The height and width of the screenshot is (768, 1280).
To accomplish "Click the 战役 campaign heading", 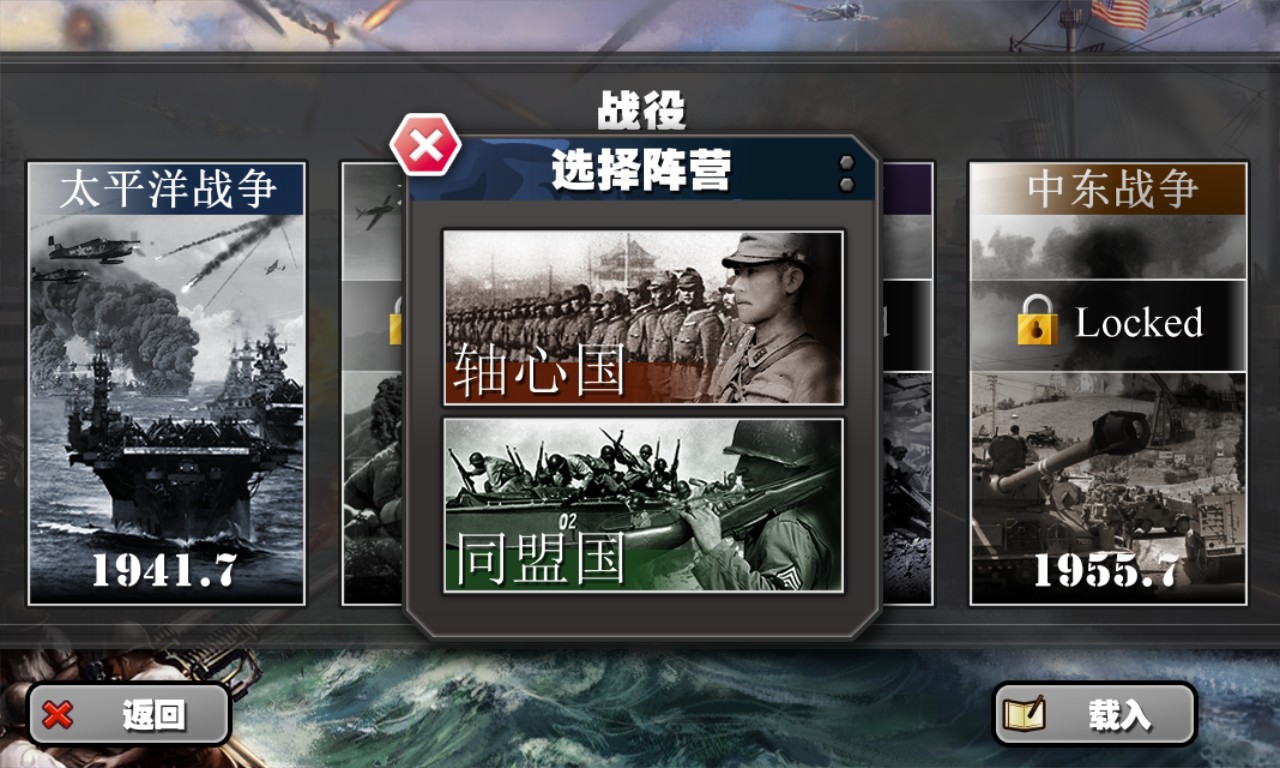I will pyautogui.click(x=641, y=112).
